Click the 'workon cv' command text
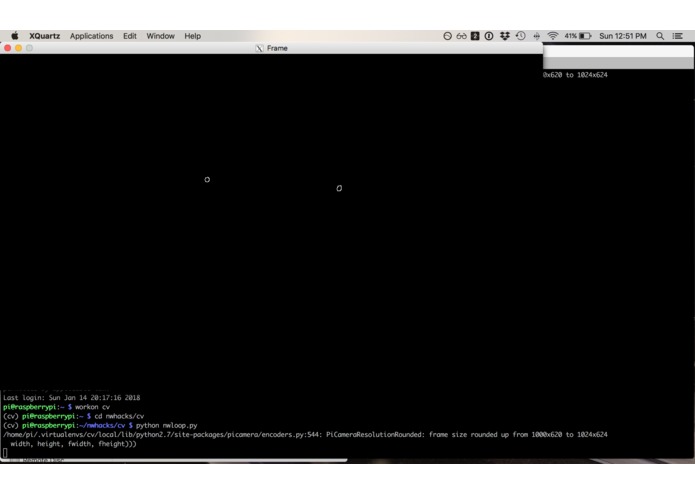This screenshot has width=695, height=494. [92, 407]
